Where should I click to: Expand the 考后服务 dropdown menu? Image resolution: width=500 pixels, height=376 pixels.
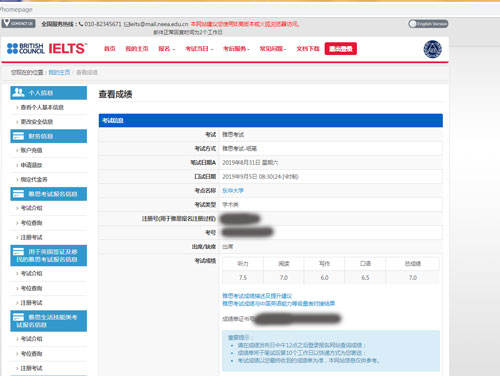236,49
